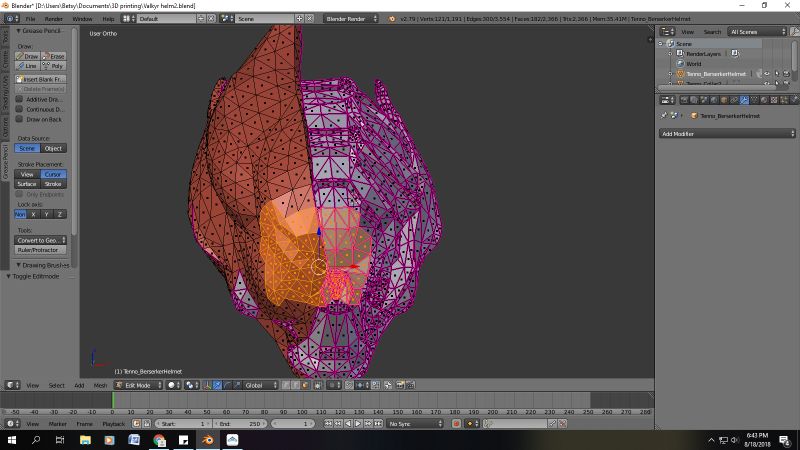
Task: Select face select mode icon
Action: [x=305, y=385]
